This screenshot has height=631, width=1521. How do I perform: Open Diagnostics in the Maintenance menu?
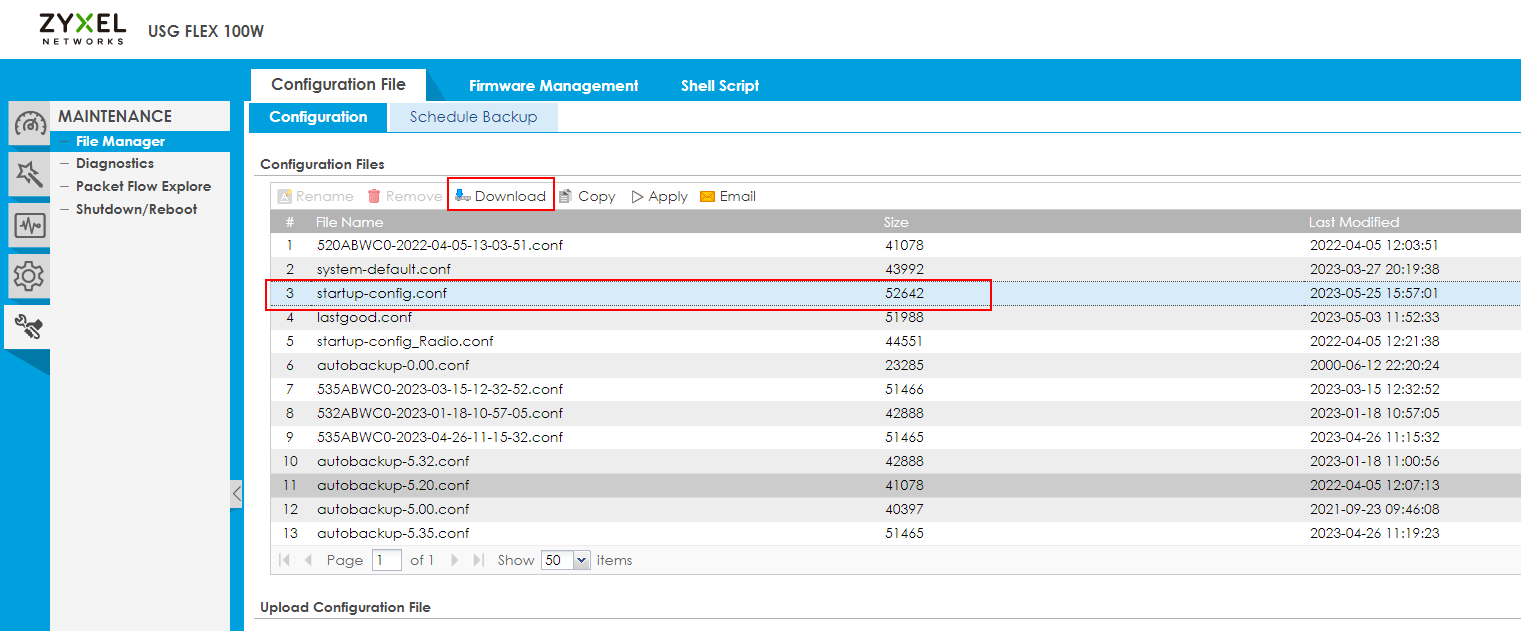(x=115, y=163)
